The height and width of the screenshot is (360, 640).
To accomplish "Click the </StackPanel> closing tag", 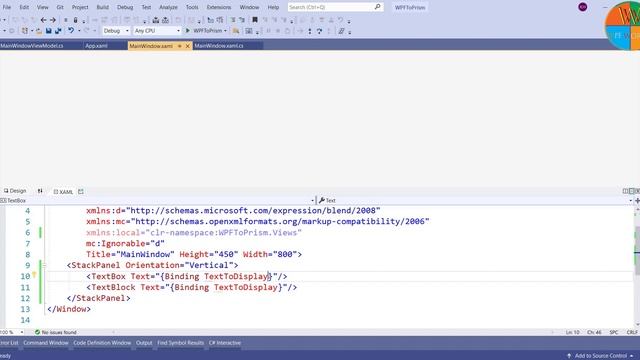I will [98, 298].
